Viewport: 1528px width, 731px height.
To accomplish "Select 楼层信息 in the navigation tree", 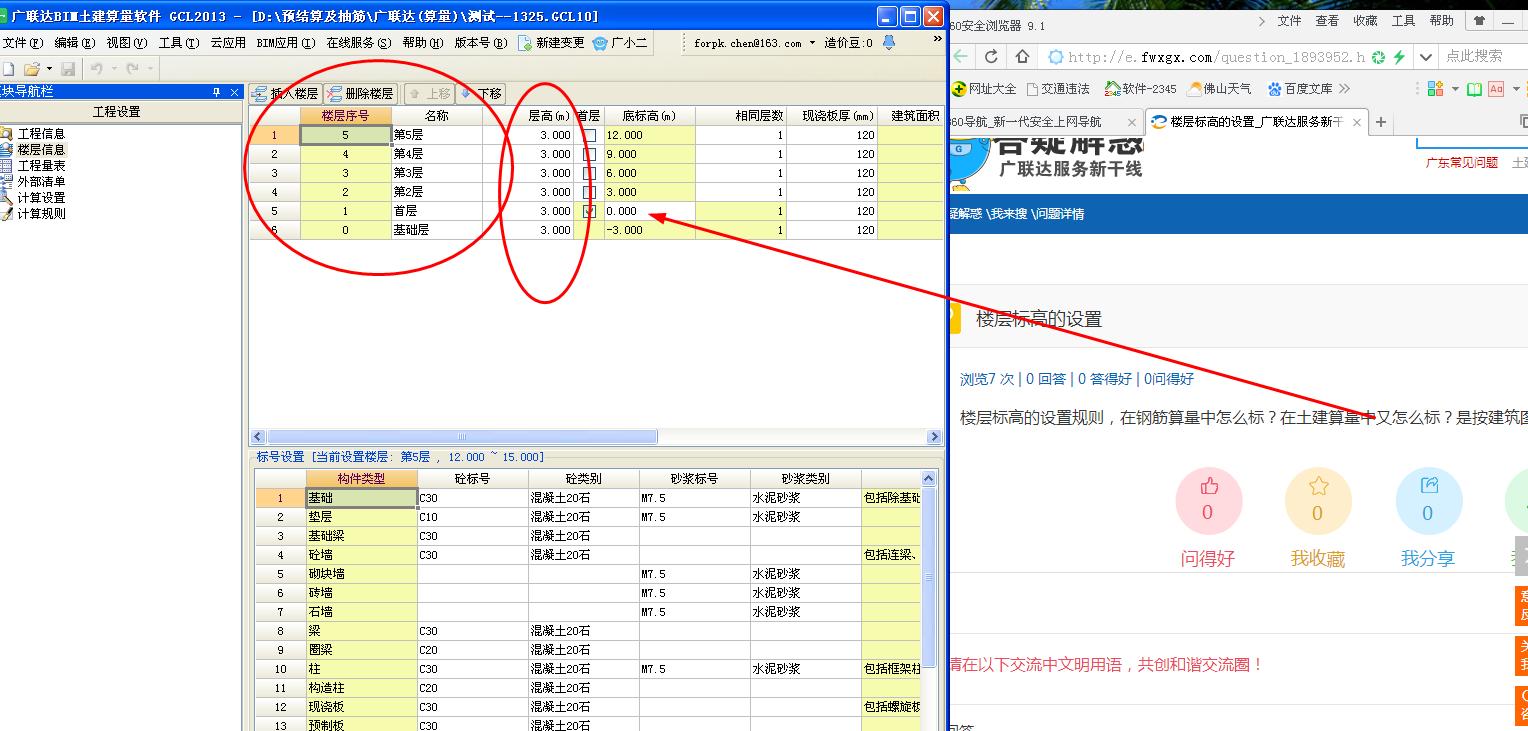I will pyautogui.click(x=41, y=150).
